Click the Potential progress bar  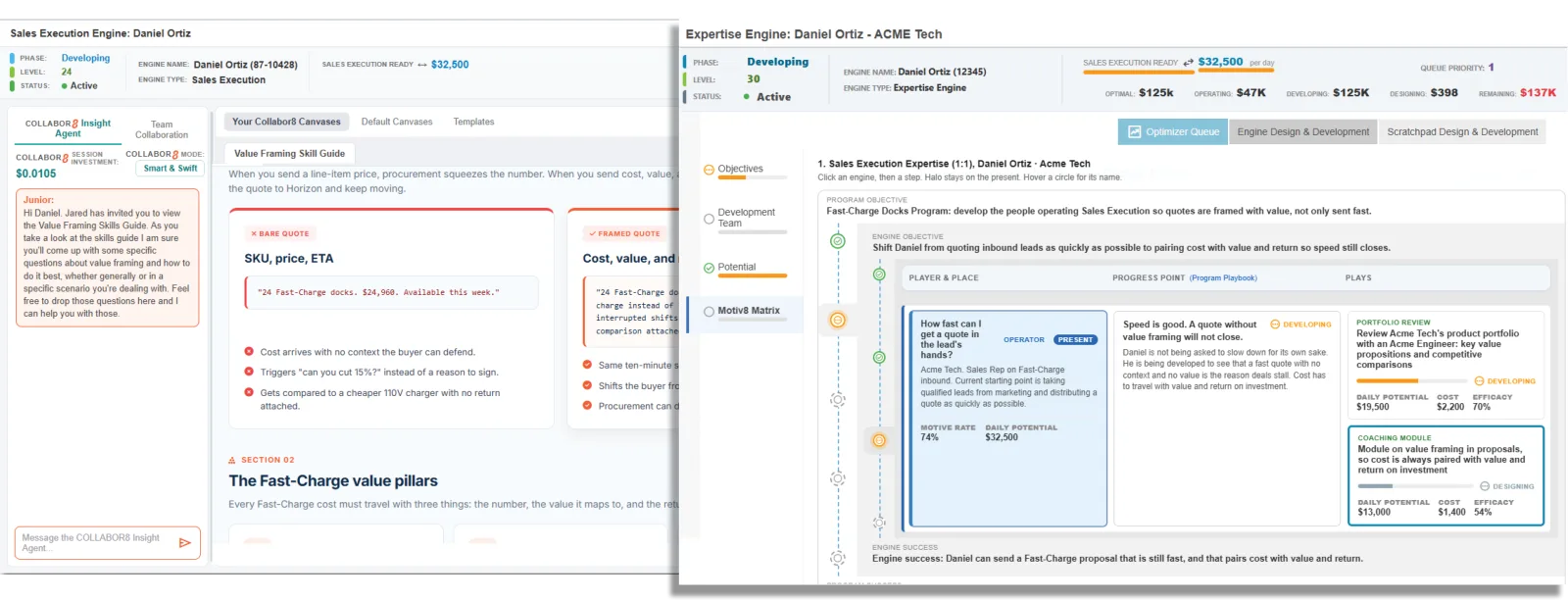[x=753, y=276]
